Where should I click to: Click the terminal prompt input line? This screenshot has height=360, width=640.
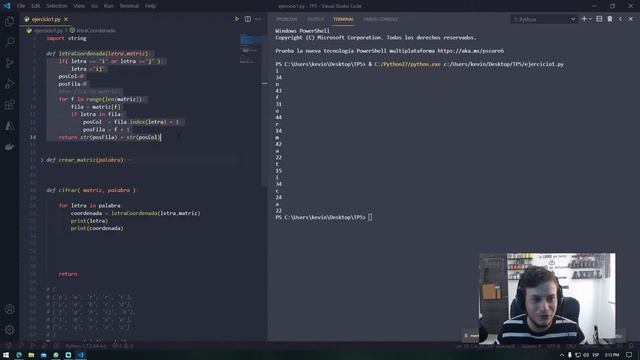(370, 218)
